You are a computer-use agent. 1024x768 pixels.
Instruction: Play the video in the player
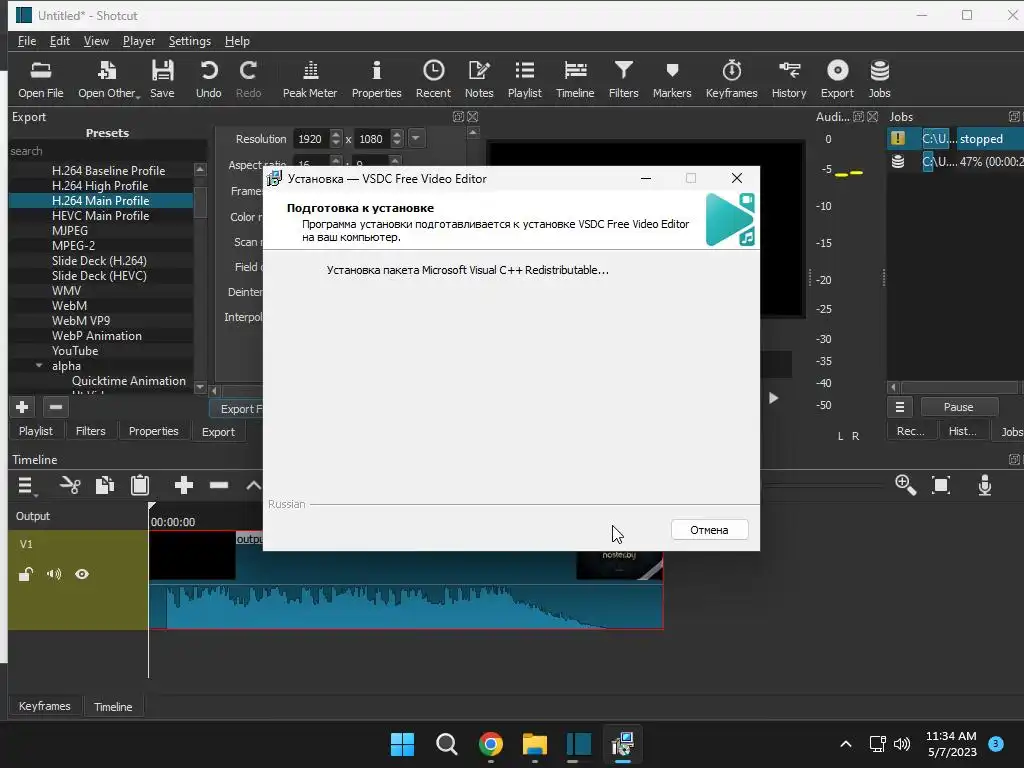(x=773, y=398)
